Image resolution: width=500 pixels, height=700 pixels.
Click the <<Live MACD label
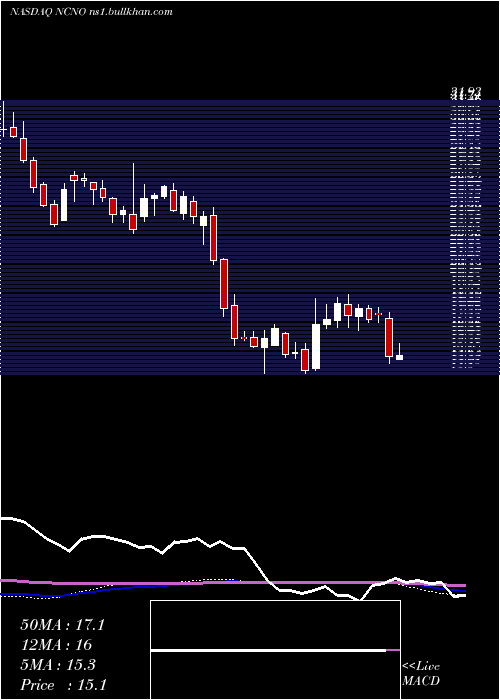coord(421,673)
